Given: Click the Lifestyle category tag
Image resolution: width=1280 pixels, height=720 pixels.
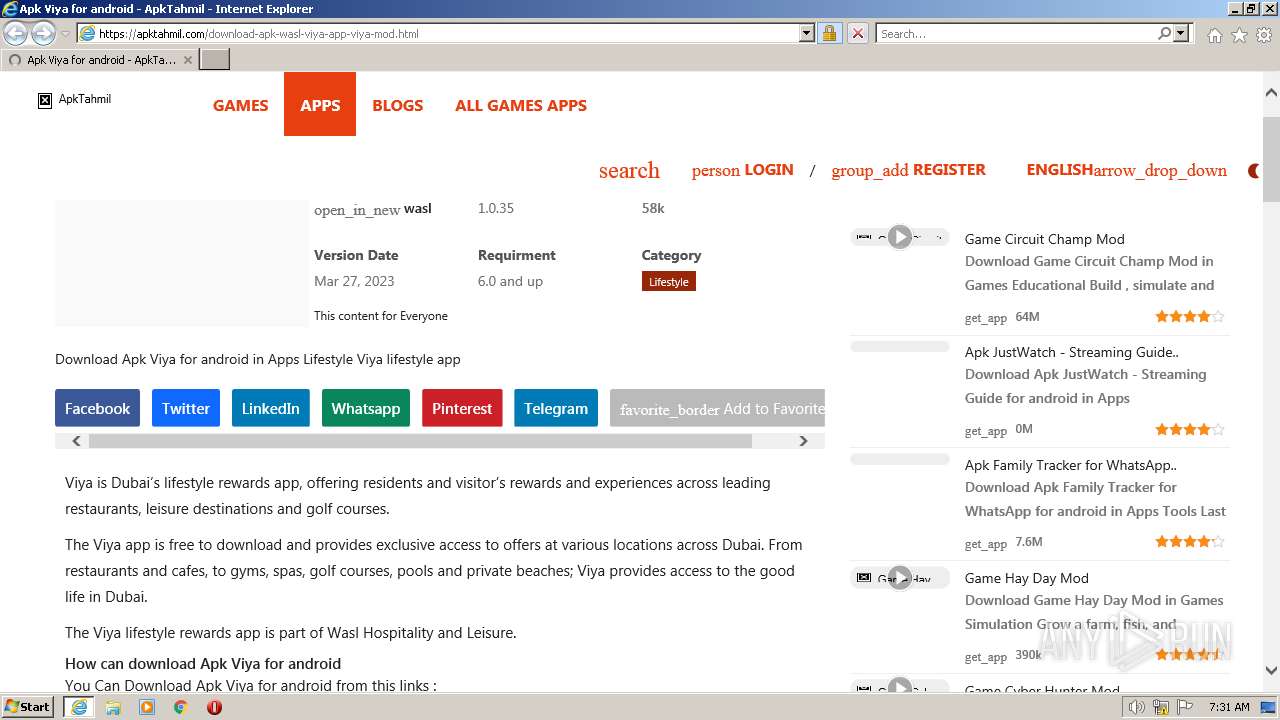Looking at the screenshot, I should click(x=669, y=282).
